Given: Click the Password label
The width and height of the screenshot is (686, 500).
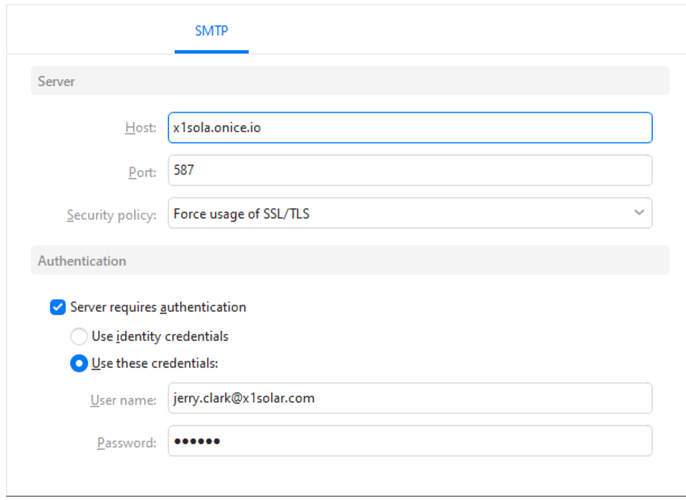Looking at the screenshot, I should [127, 442].
